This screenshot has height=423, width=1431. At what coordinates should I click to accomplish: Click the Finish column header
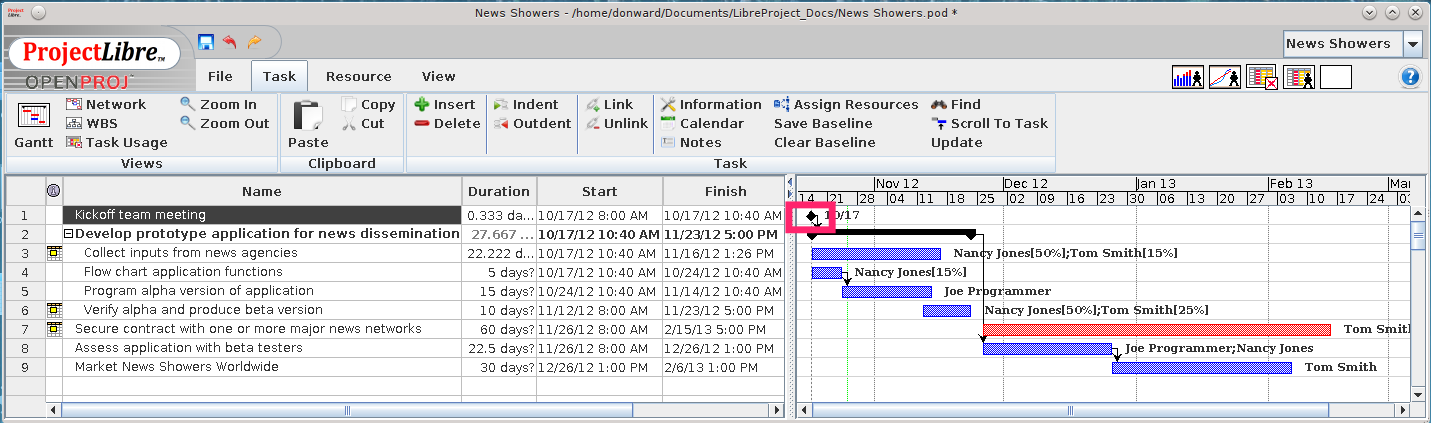tap(724, 191)
